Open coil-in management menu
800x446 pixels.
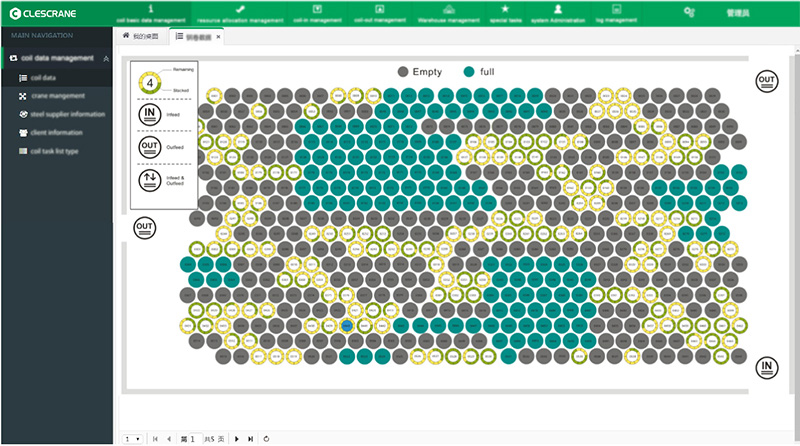click(x=315, y=12)
